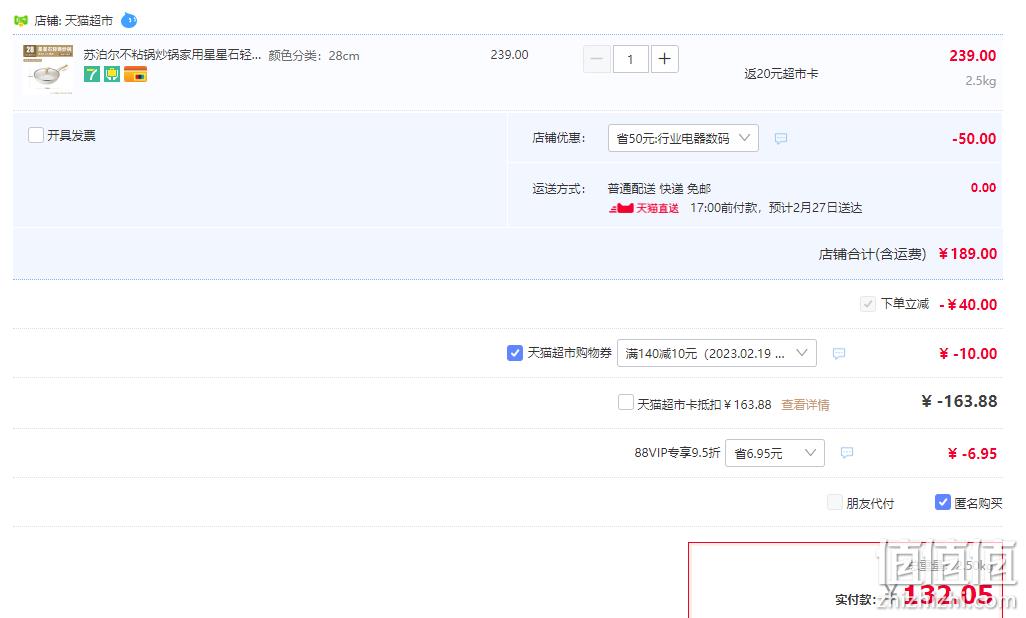The height and width of the screenshot is (618, 1026).
Task: Click the 店铺合计(含运费) label
Action: pos(873,255)
